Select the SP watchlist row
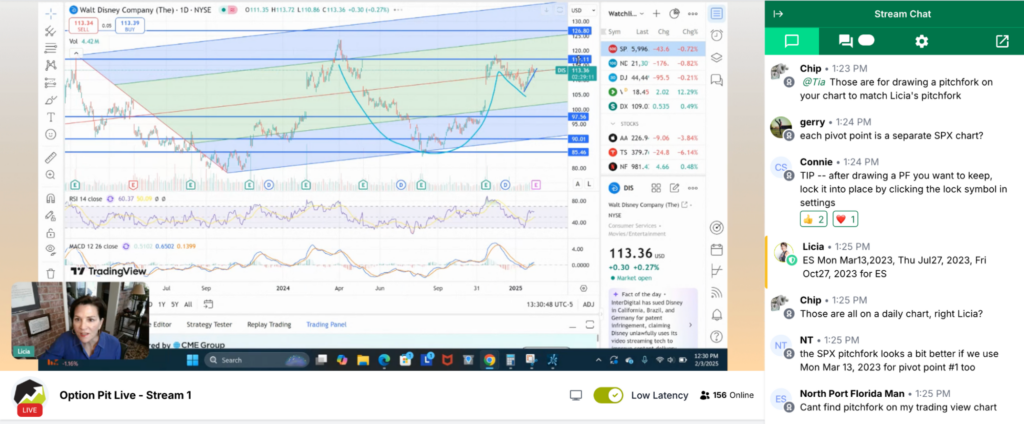The width and height of the screenshot is (1024, 424). [653, 49]
